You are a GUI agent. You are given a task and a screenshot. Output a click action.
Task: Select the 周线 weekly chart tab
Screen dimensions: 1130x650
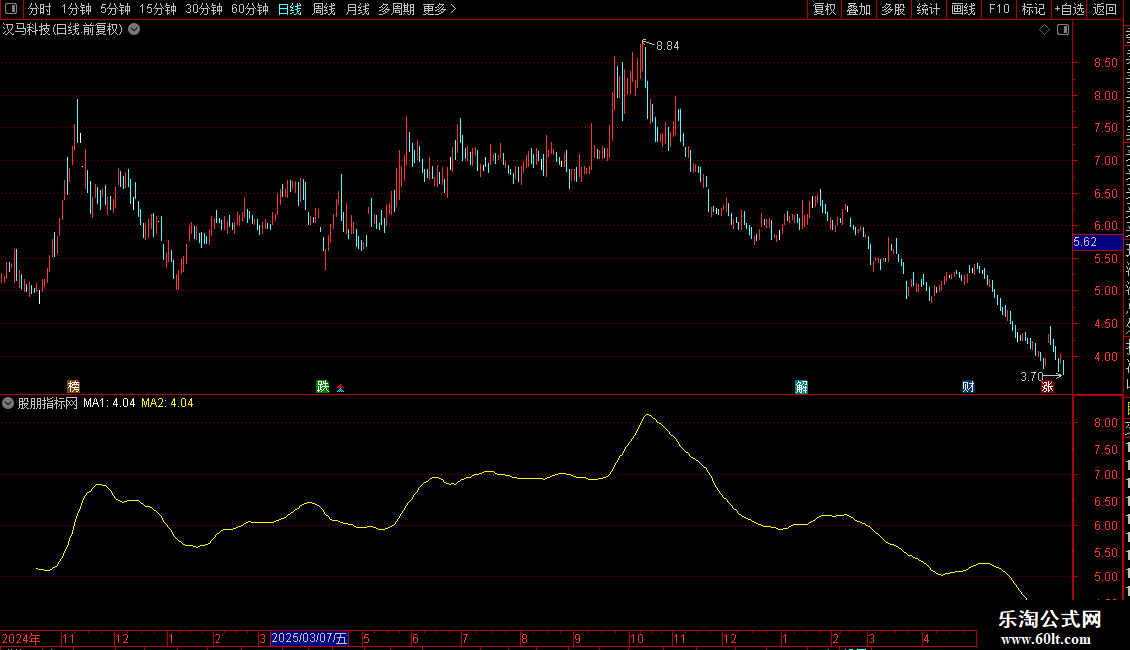tap(324, 9)
